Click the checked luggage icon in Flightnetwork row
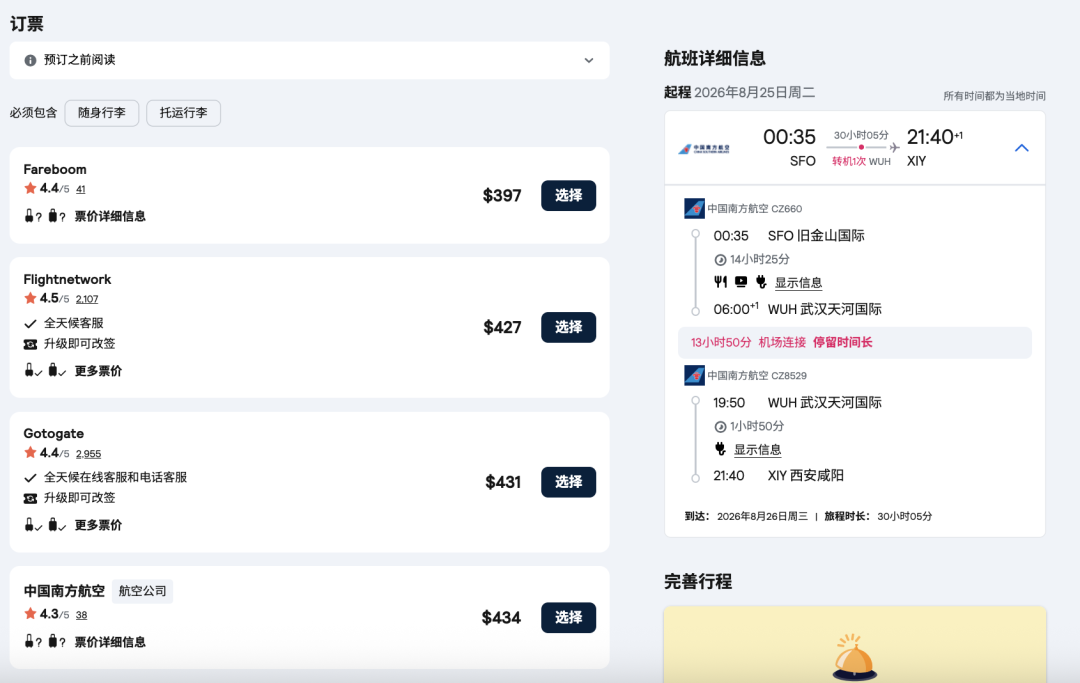Screen dimensions: 1080x683 click(x=53, y=370)
